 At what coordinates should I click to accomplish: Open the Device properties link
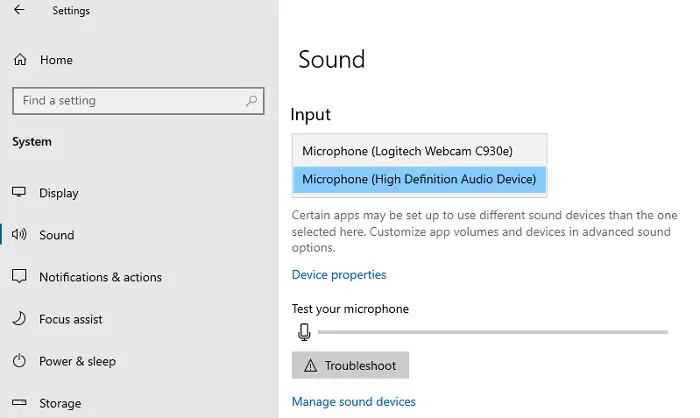click(339, 275)
